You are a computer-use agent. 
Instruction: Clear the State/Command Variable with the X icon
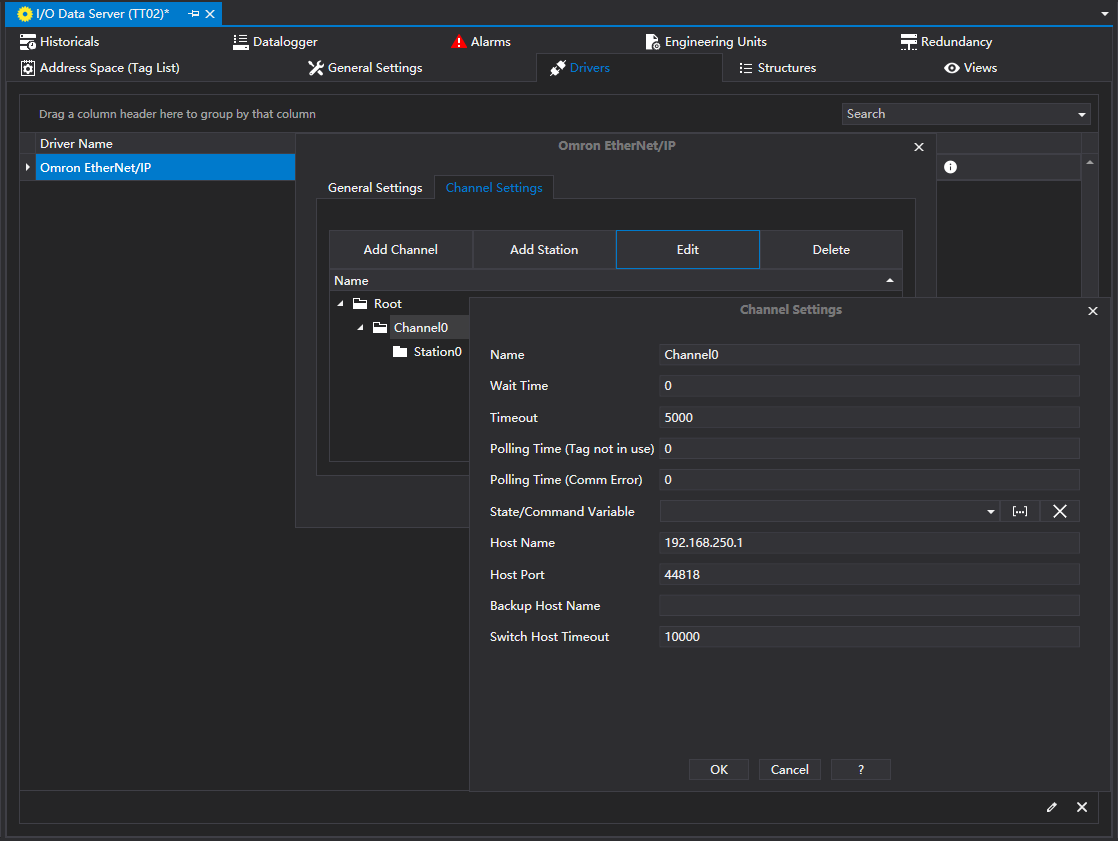pos(1060,511)
